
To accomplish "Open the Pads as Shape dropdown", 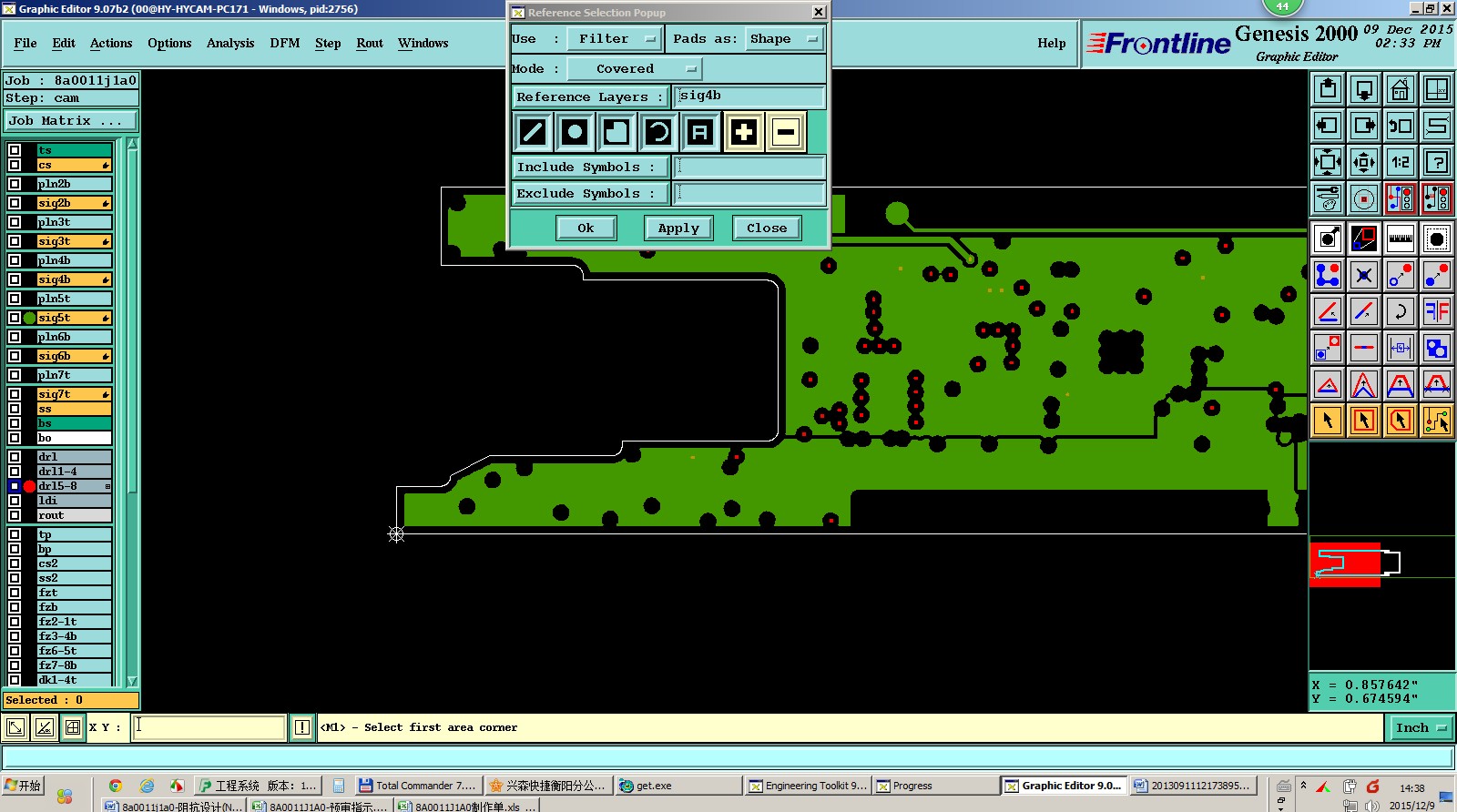I will point(785,39).
